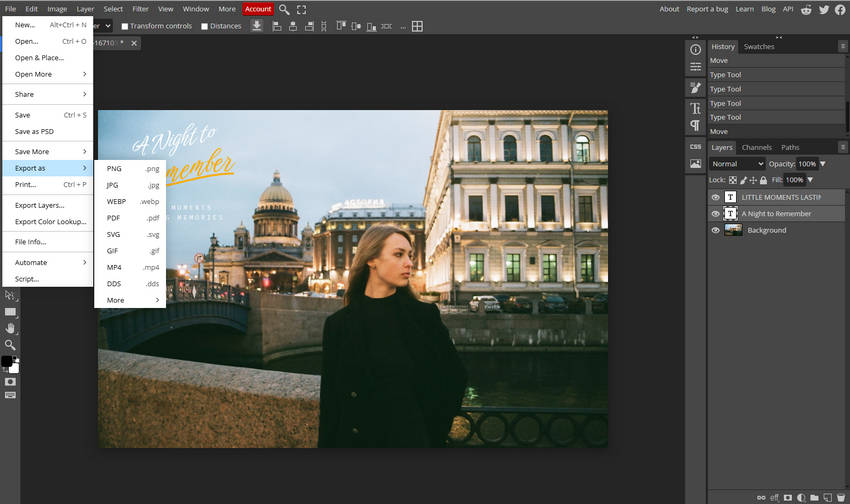Toggle fullscreen mode icon
The height and width of the screenshot is (504, 850).
point(301,9)
